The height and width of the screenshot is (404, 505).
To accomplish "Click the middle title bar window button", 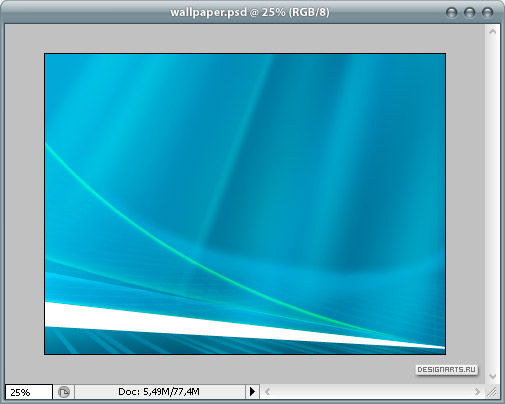I will (469, 13).
